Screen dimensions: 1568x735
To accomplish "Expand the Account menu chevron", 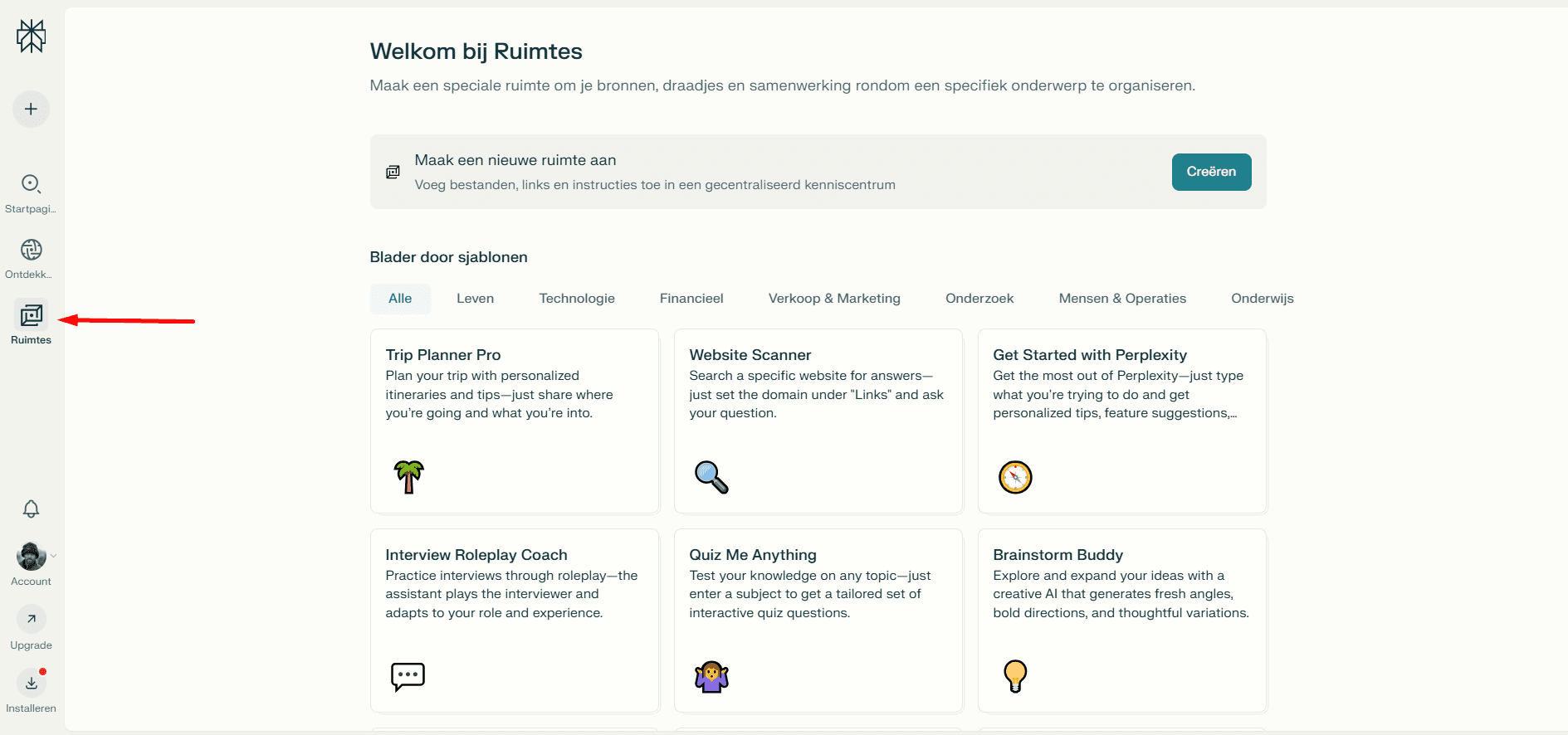I will (x=53, y=557).
